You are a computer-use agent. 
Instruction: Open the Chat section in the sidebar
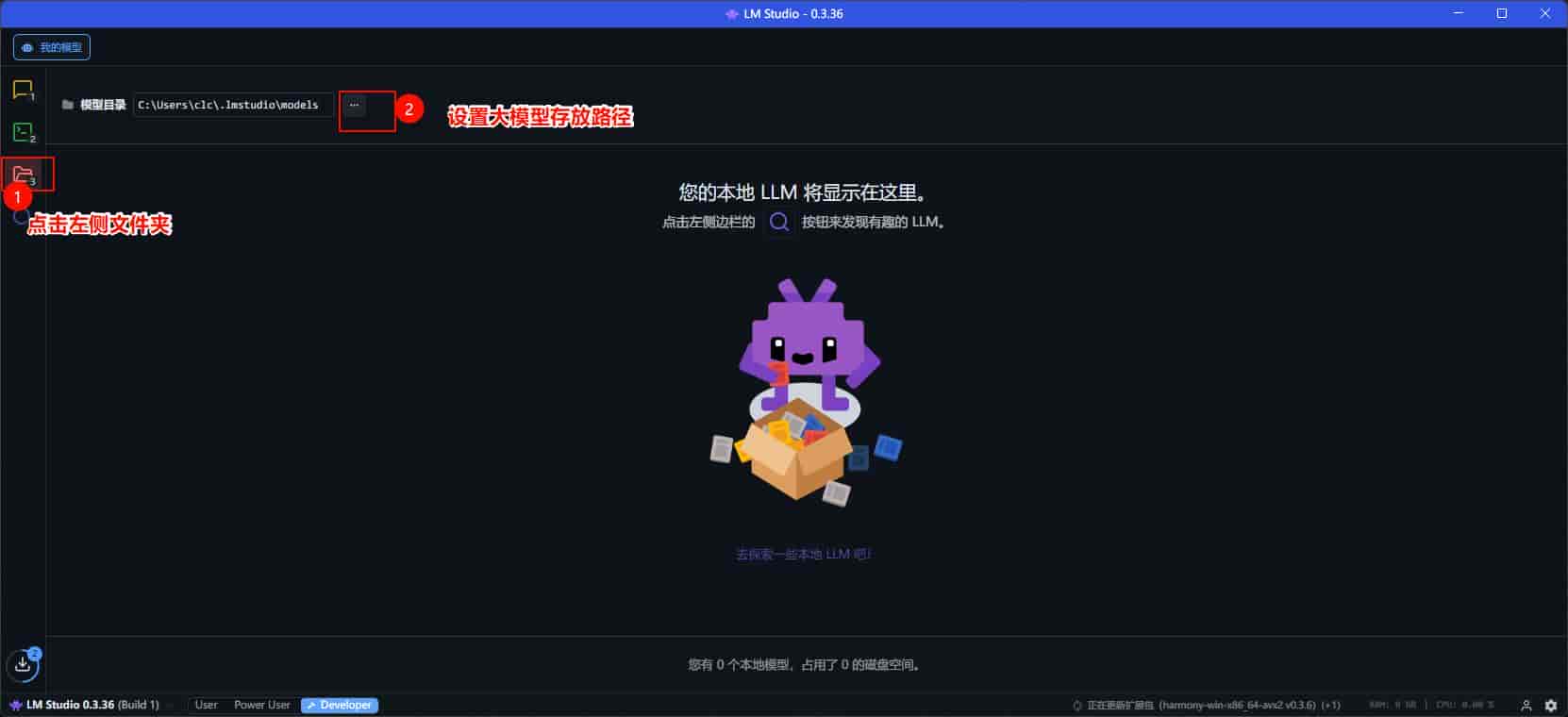pos(23,90)
